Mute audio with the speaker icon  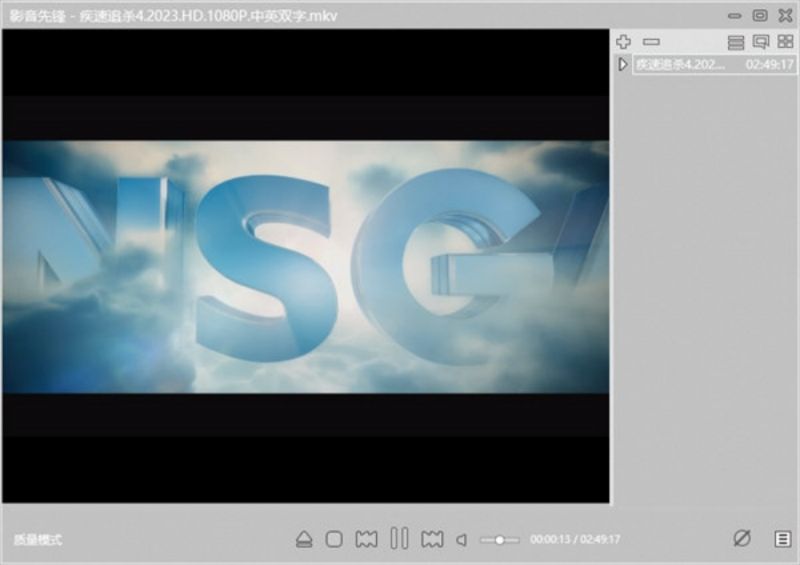462,539
